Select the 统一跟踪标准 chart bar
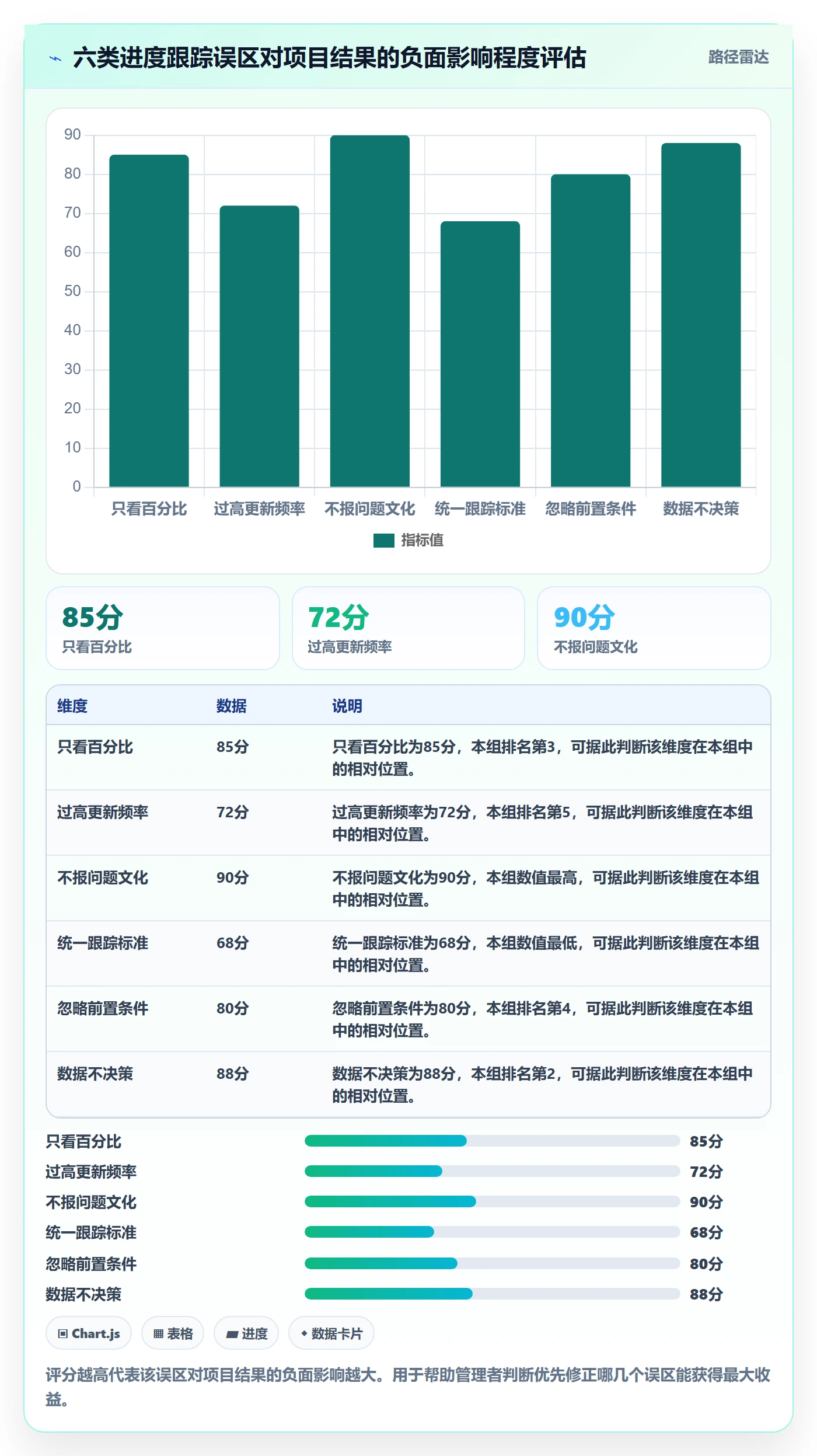 pos(480,354)
